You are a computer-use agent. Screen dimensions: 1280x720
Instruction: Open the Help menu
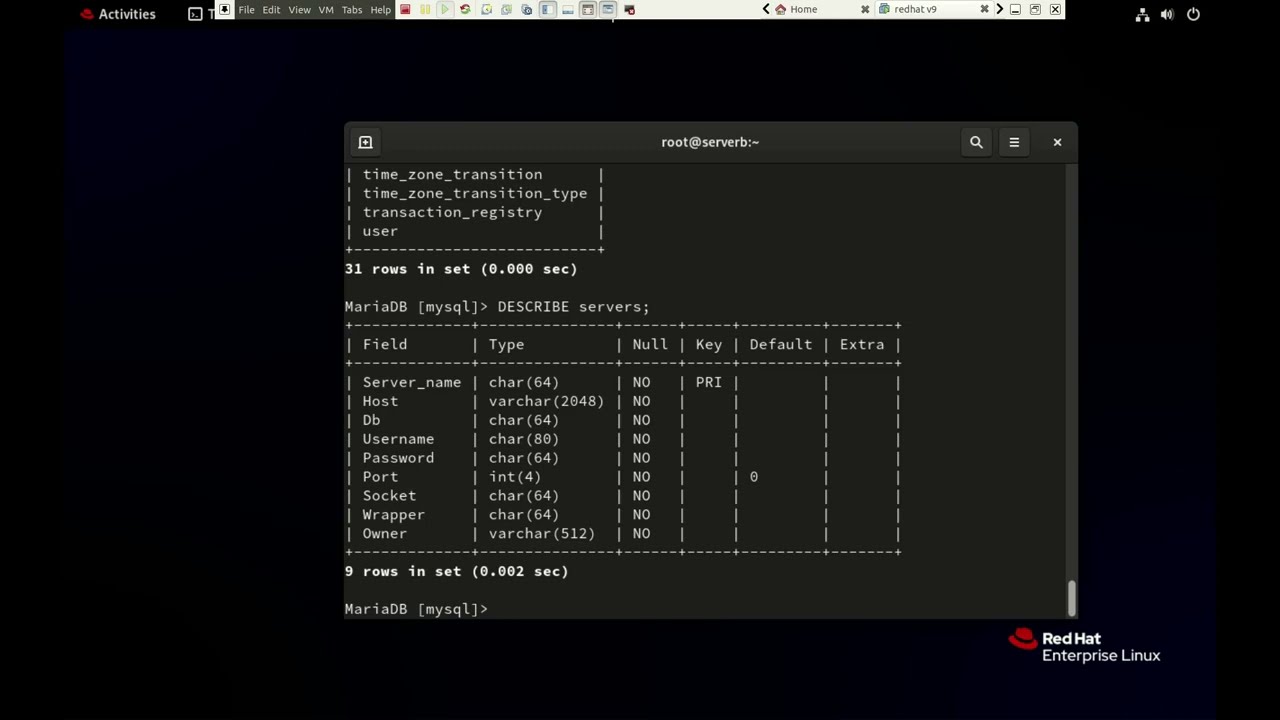coord(381,10)
